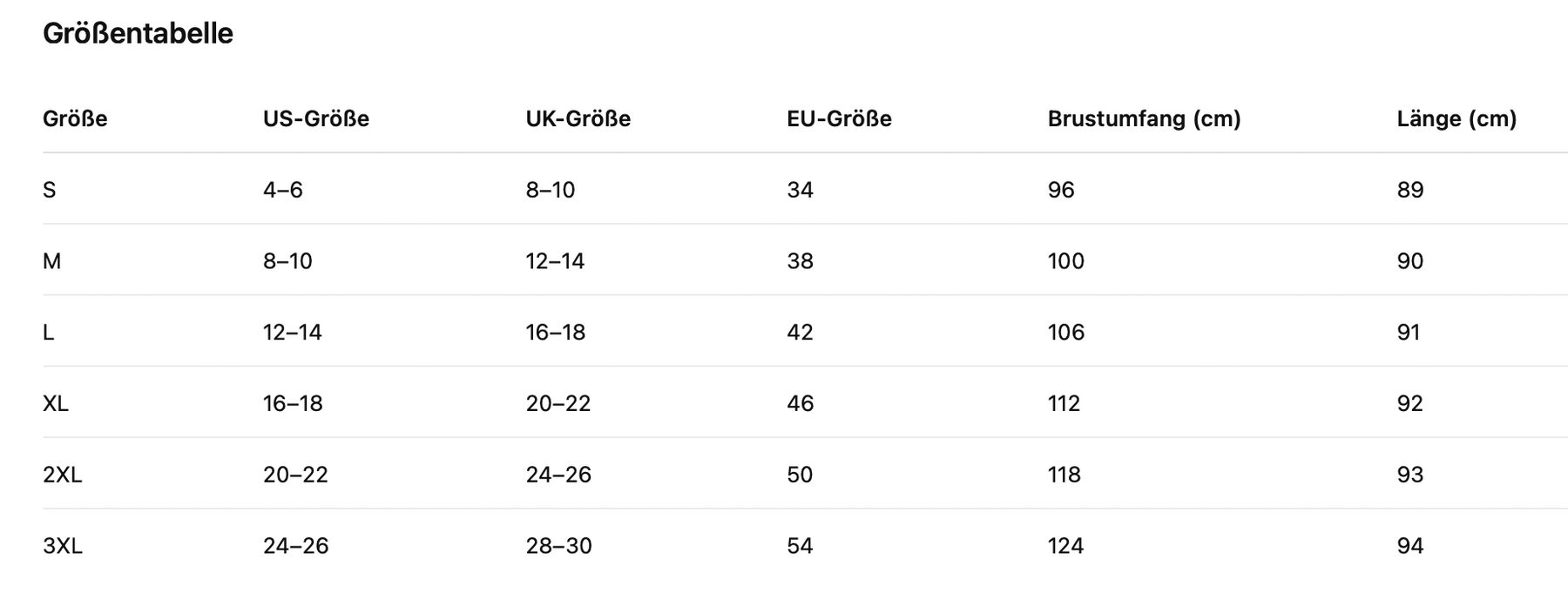Select the S size row label

point(50,190)
